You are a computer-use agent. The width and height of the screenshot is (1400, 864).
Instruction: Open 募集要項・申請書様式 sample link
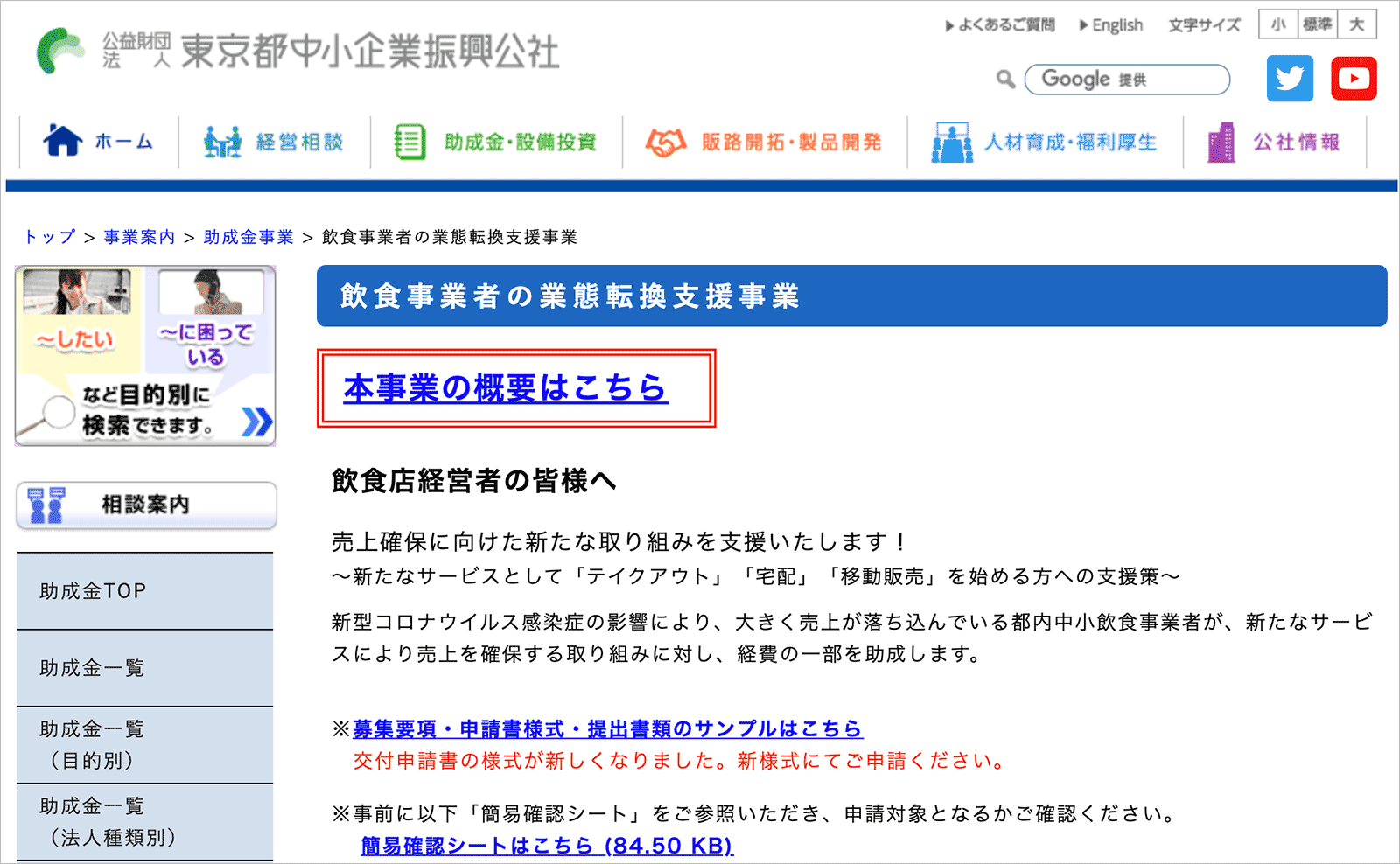607,728
